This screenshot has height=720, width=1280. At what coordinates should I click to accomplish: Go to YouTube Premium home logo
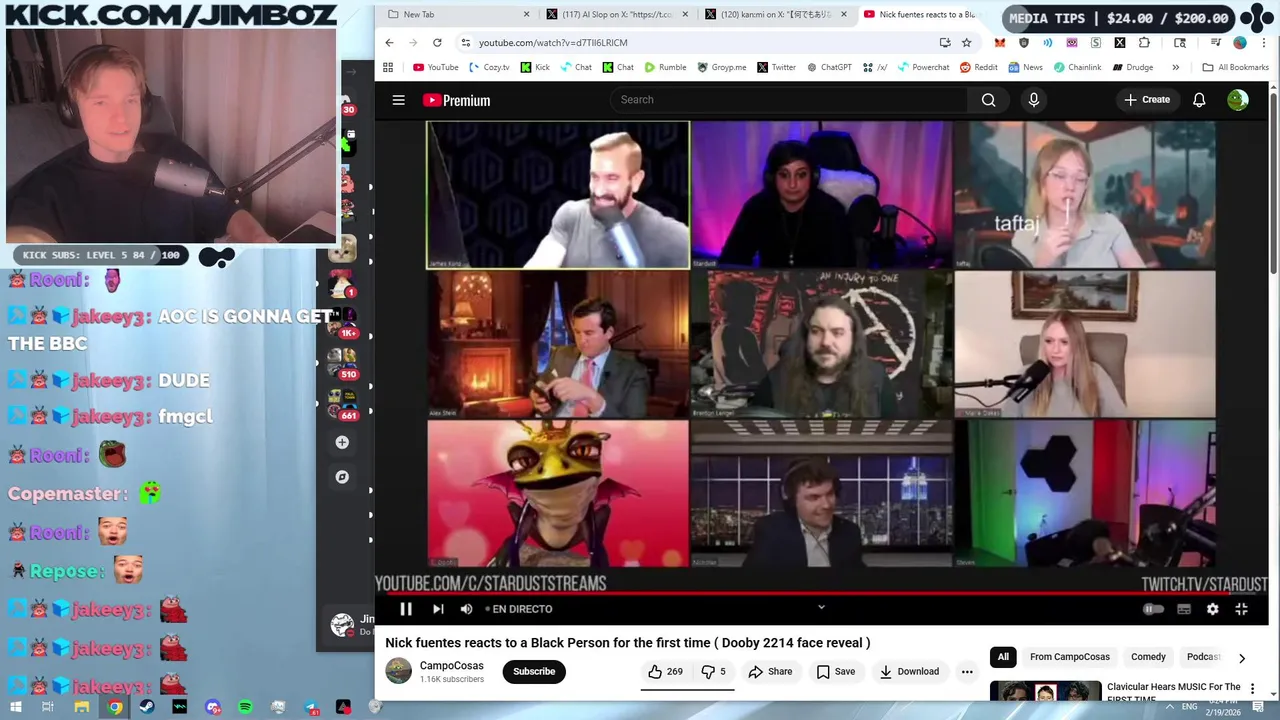[456, 100]
